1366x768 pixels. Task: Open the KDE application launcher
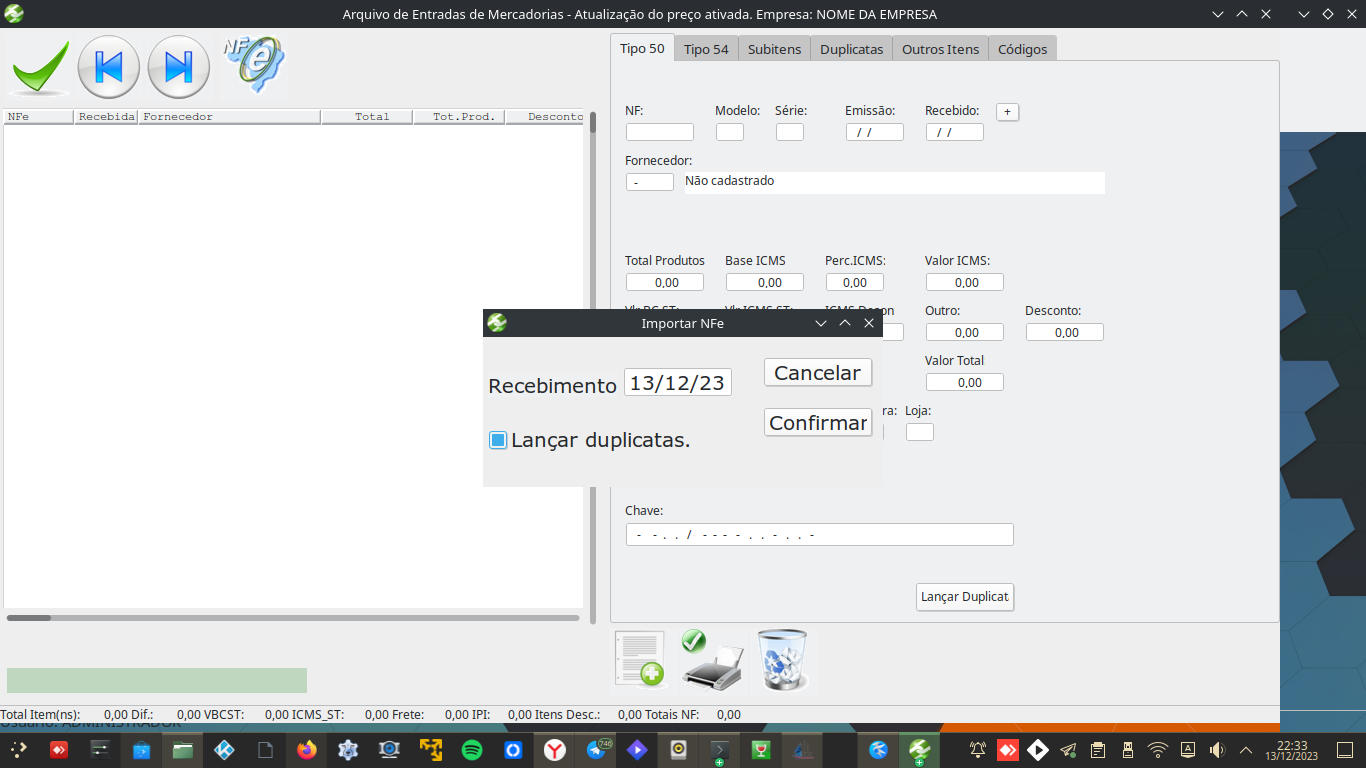coord(18,749)
